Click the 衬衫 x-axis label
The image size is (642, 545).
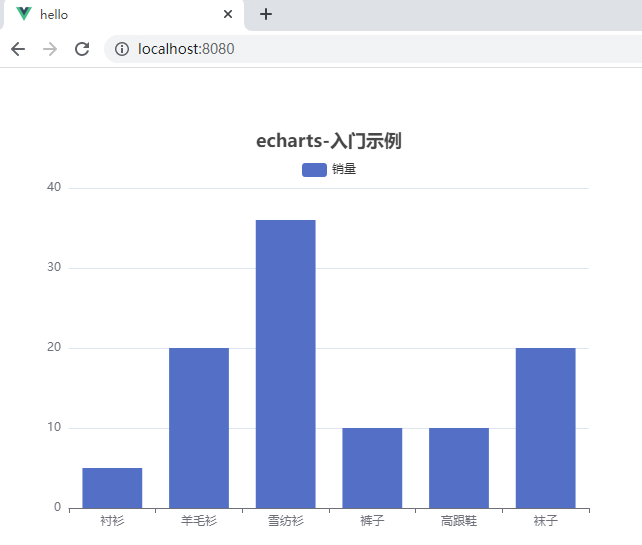(x=112, y=521)
